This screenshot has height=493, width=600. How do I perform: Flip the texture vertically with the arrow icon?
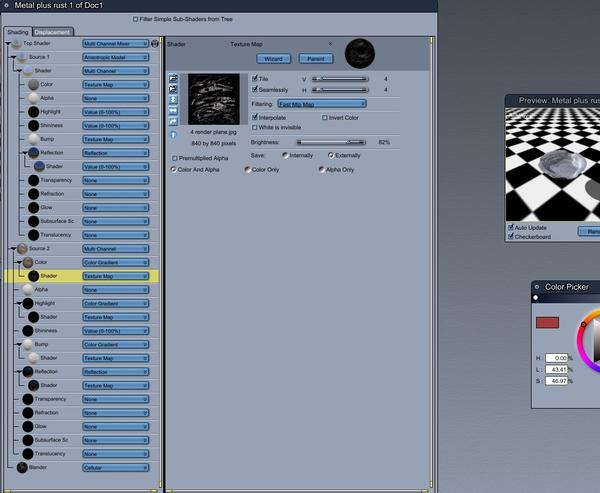[173, 100]
